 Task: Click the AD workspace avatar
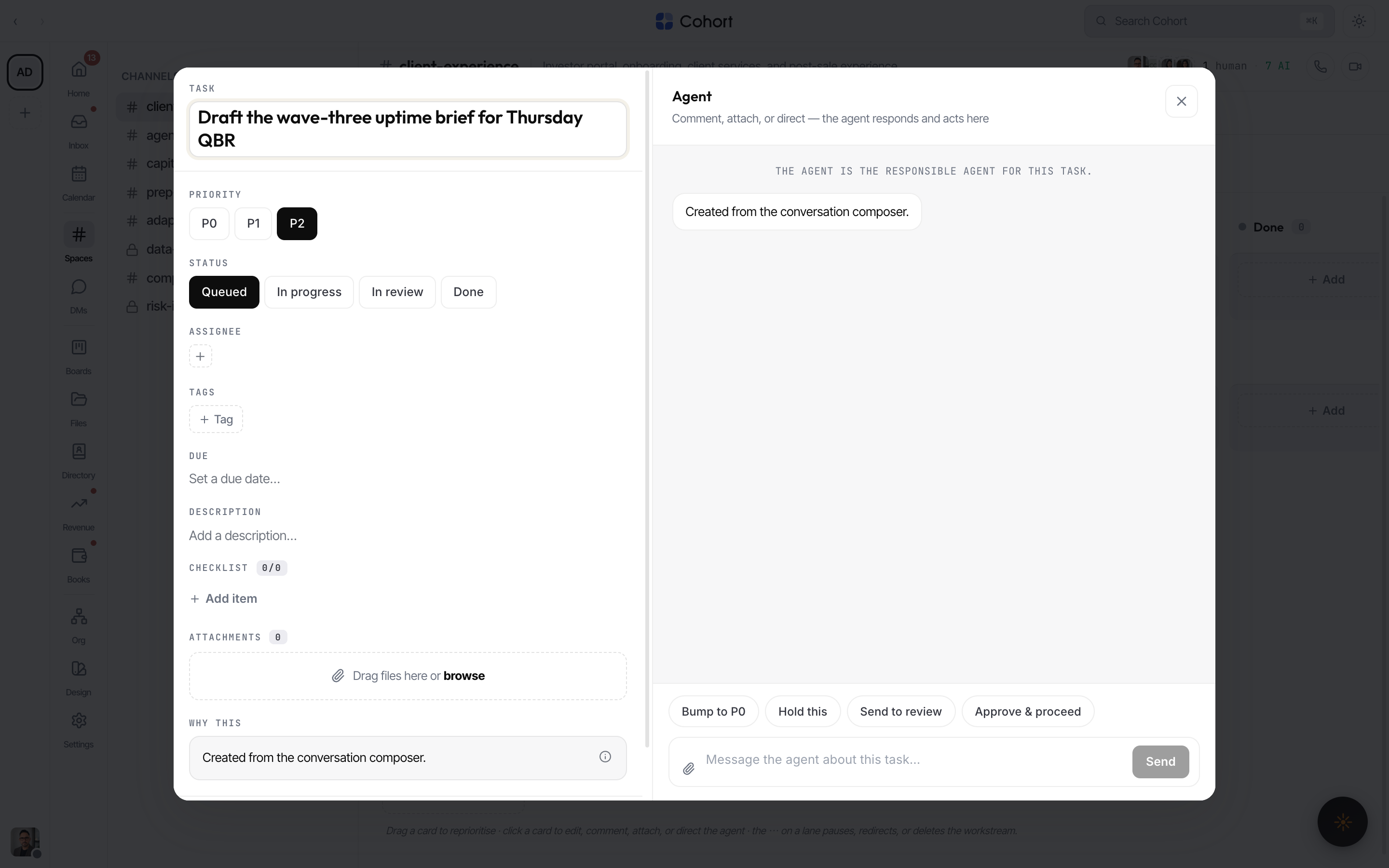point(25,72)
